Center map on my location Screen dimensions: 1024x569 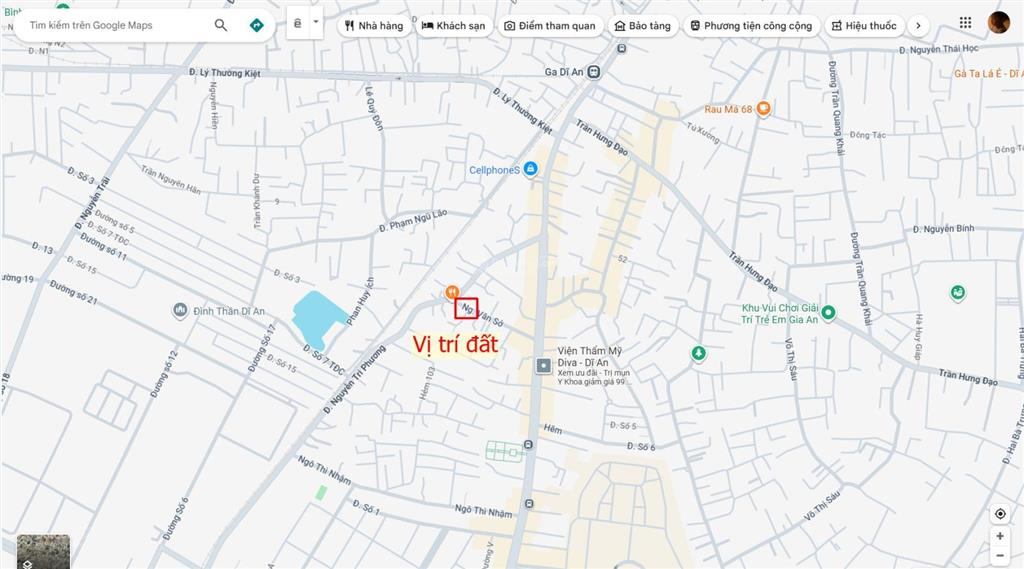pos(1000,514)
